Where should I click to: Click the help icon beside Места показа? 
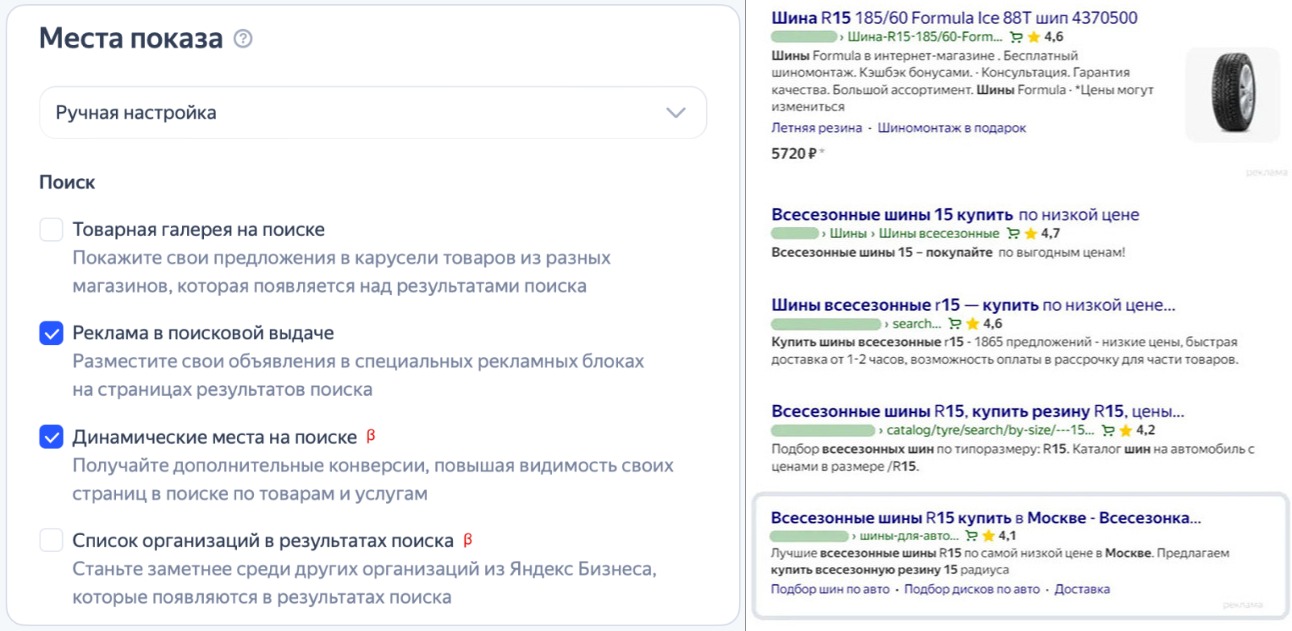[x=243, y=39]
